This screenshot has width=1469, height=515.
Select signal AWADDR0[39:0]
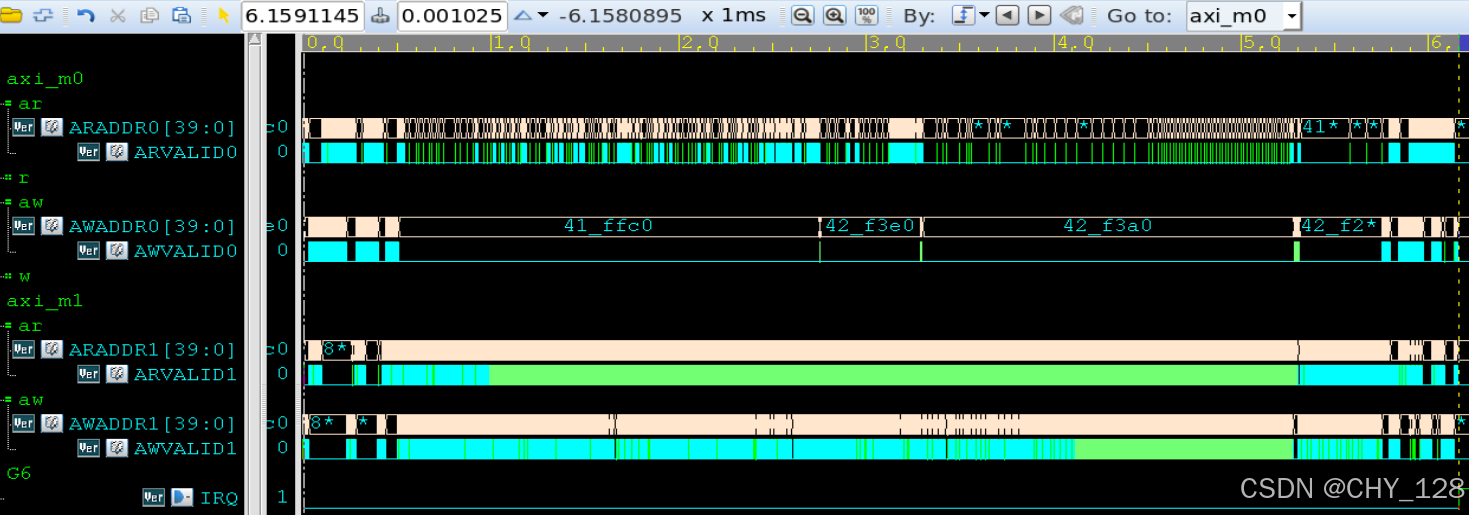[152, 226]
